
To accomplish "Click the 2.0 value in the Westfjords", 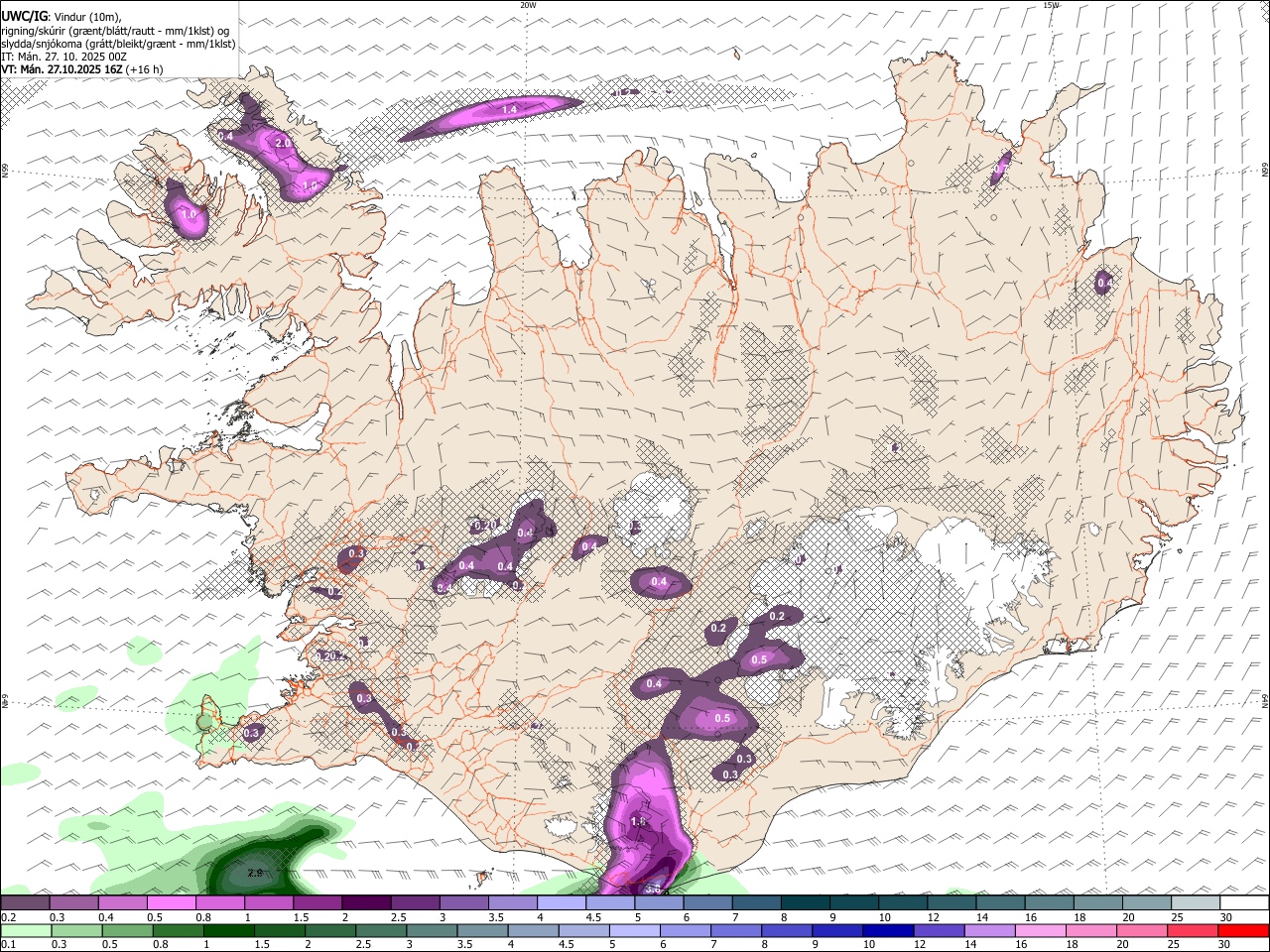I will click(283, 144).
